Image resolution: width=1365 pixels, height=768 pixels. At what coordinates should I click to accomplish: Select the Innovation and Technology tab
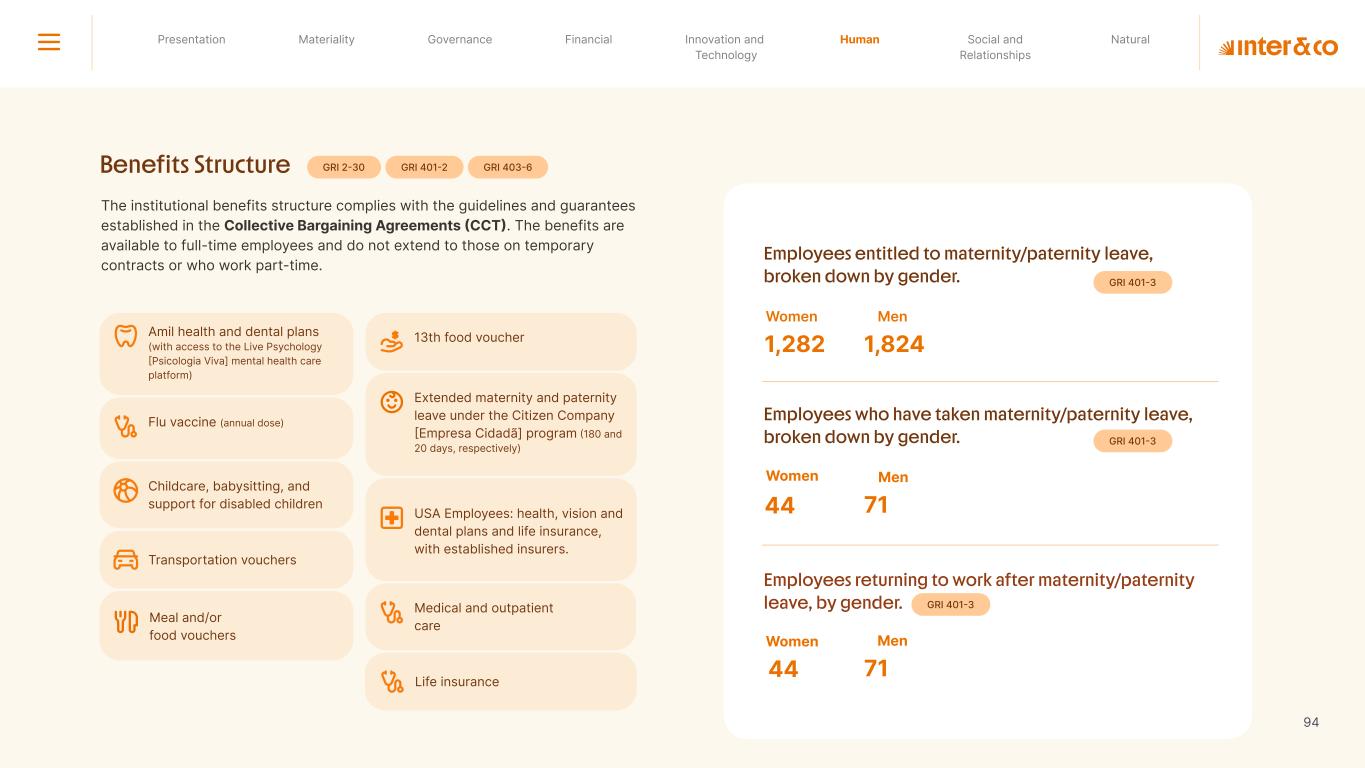(x=725, y=47)
